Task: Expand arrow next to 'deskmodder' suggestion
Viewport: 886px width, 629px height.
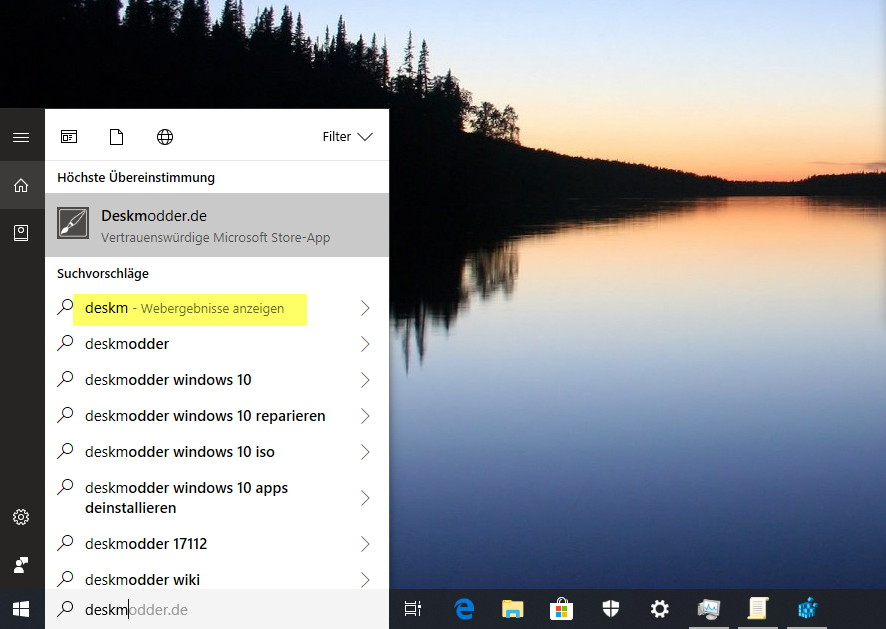Action: 365,344
